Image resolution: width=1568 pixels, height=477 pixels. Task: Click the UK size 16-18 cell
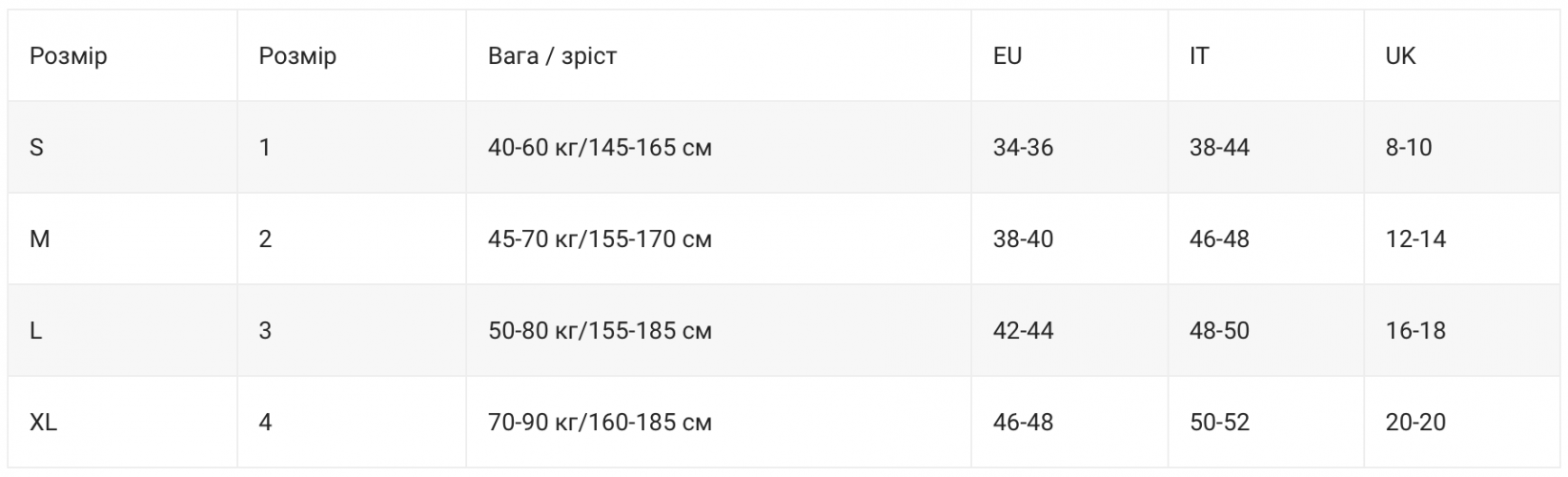[x=1415, y=331]
